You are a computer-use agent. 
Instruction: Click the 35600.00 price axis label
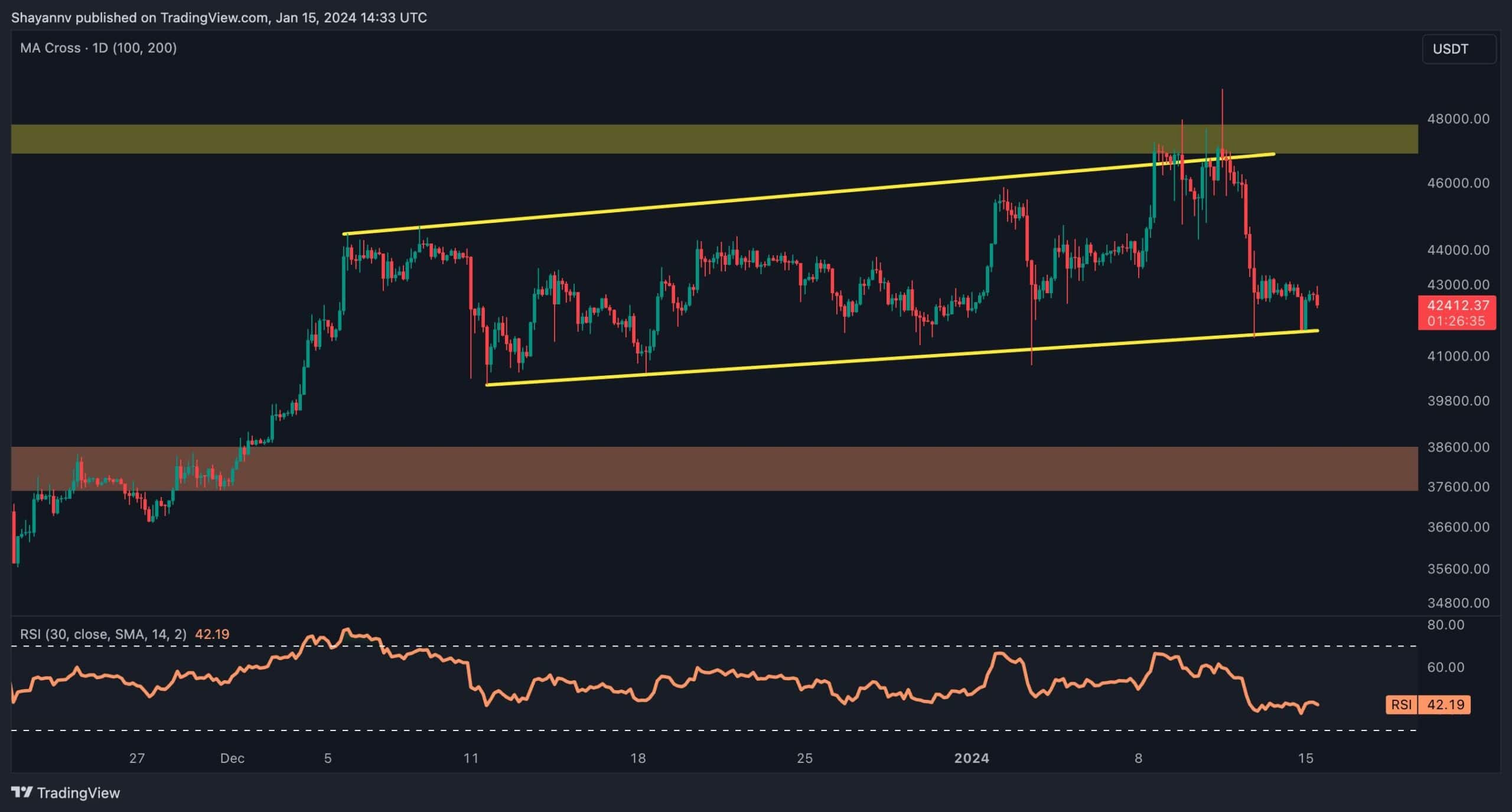[x=1458, y=569]
